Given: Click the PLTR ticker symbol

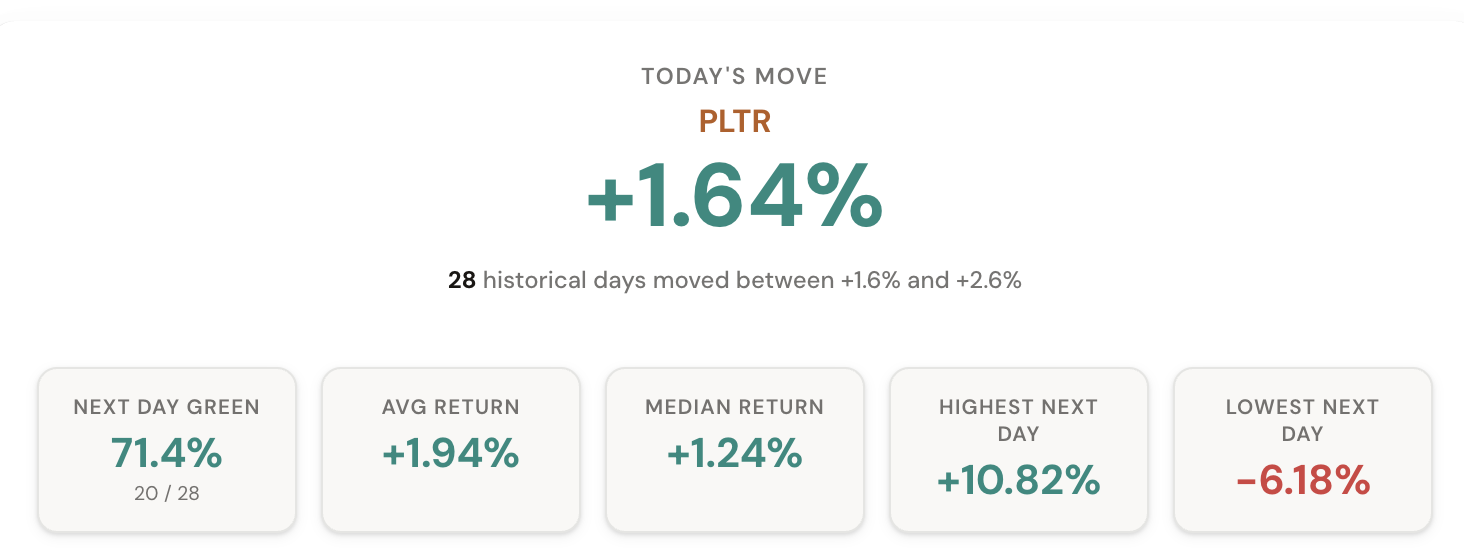Looking at the screenshot, I should [734, 121].
